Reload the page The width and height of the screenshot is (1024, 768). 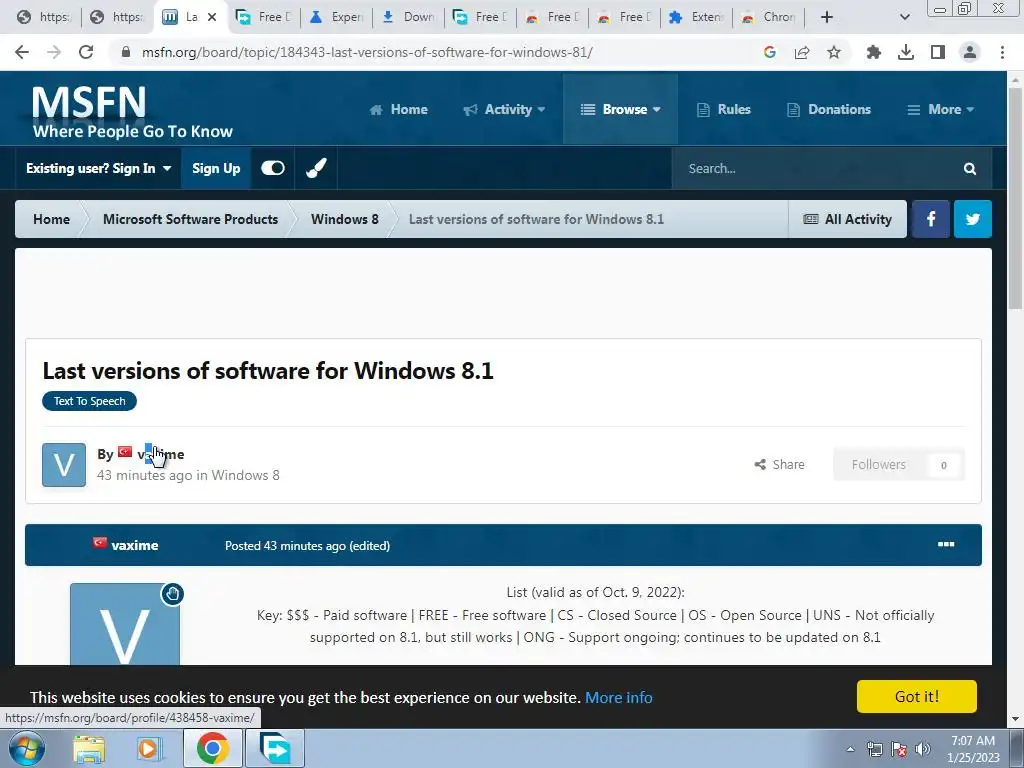point(86,52)
